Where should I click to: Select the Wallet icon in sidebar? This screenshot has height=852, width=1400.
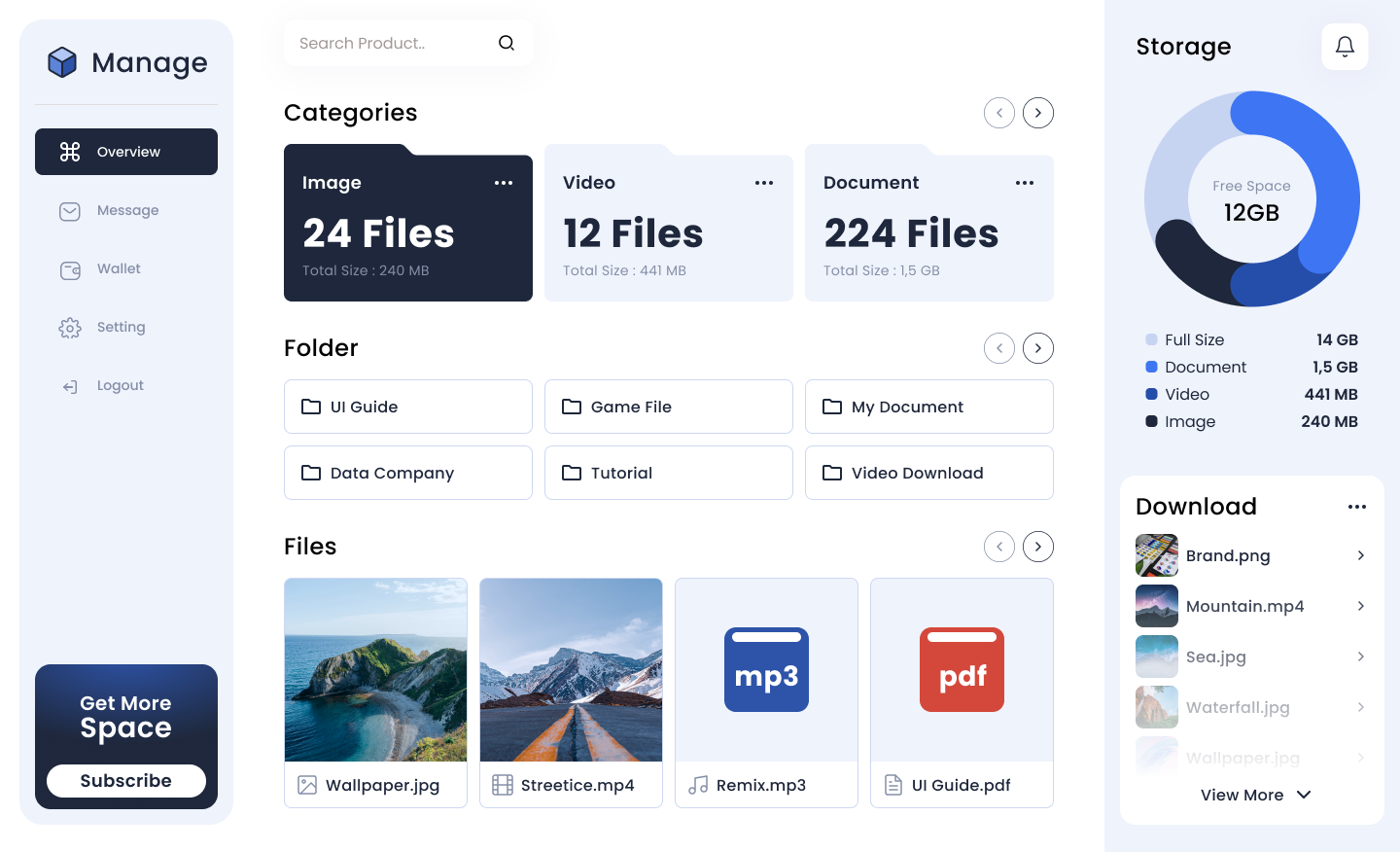pos(69,268)
